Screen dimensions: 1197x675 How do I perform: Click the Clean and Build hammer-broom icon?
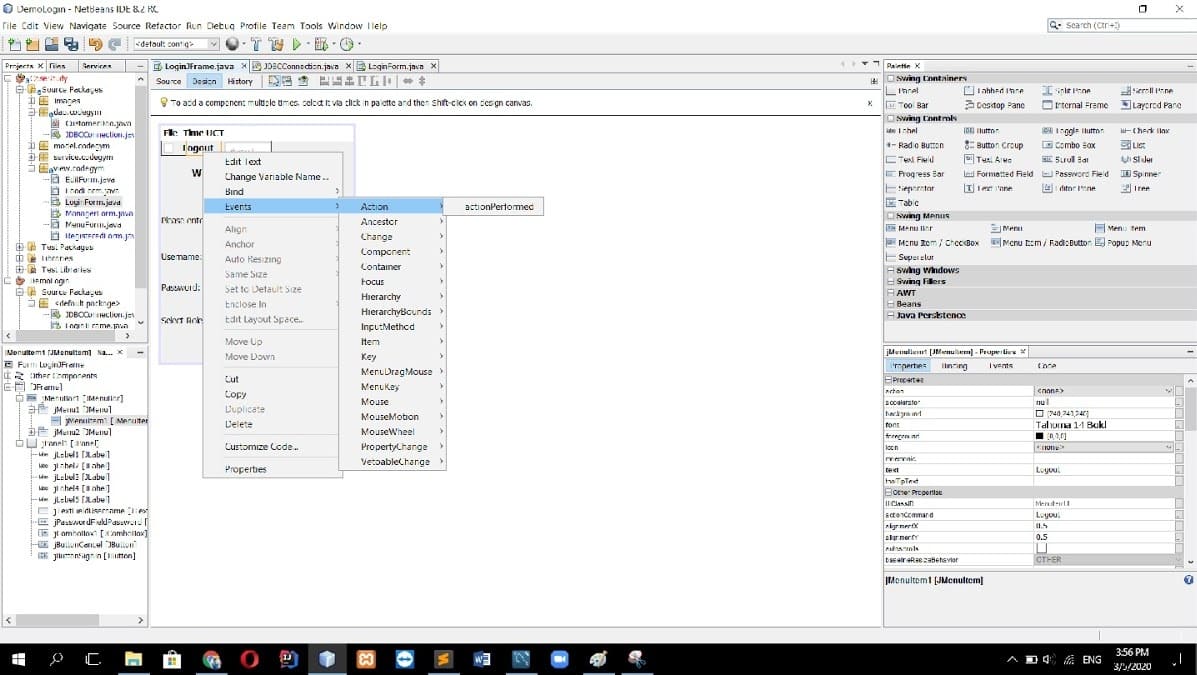(275, 44)
